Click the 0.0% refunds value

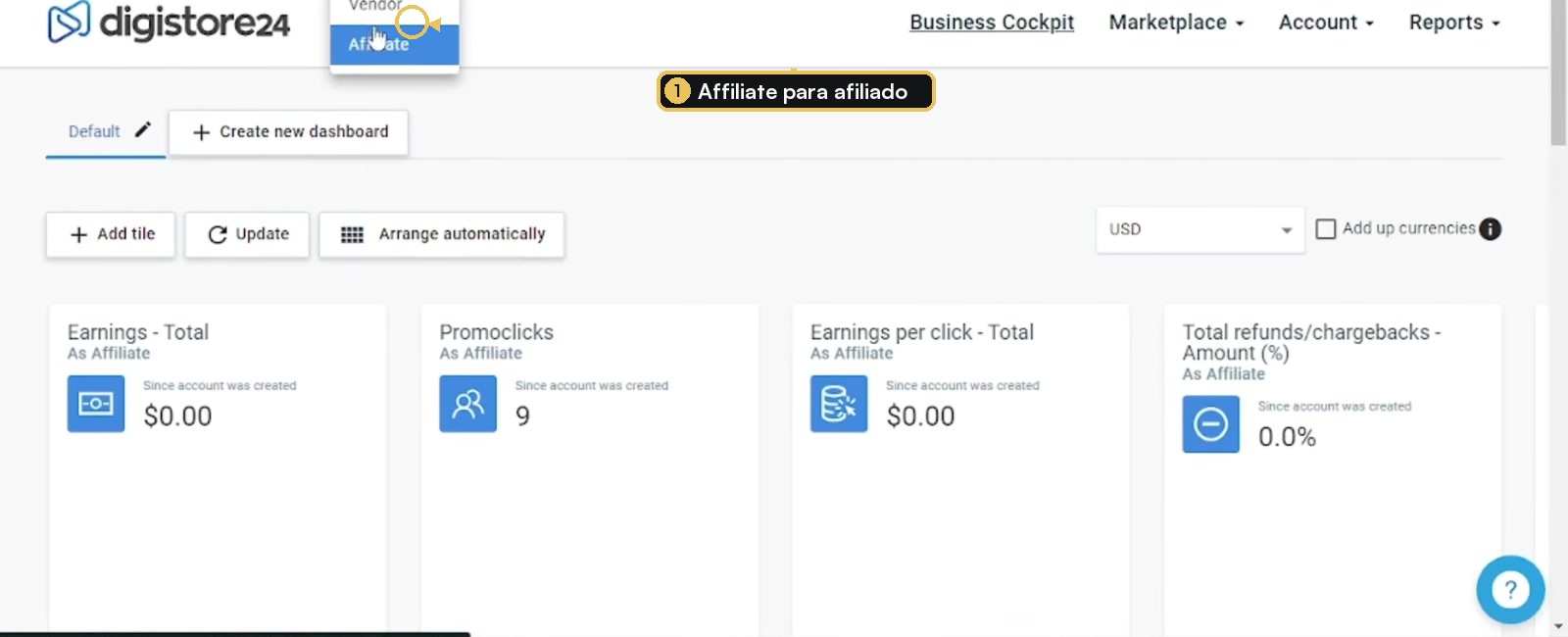tap(1287, 437)
